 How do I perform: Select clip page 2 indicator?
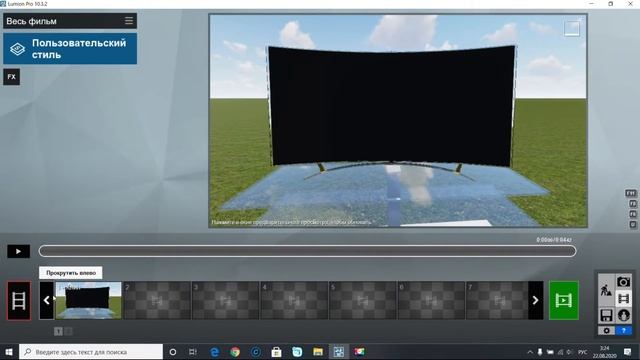coord(69,331)
